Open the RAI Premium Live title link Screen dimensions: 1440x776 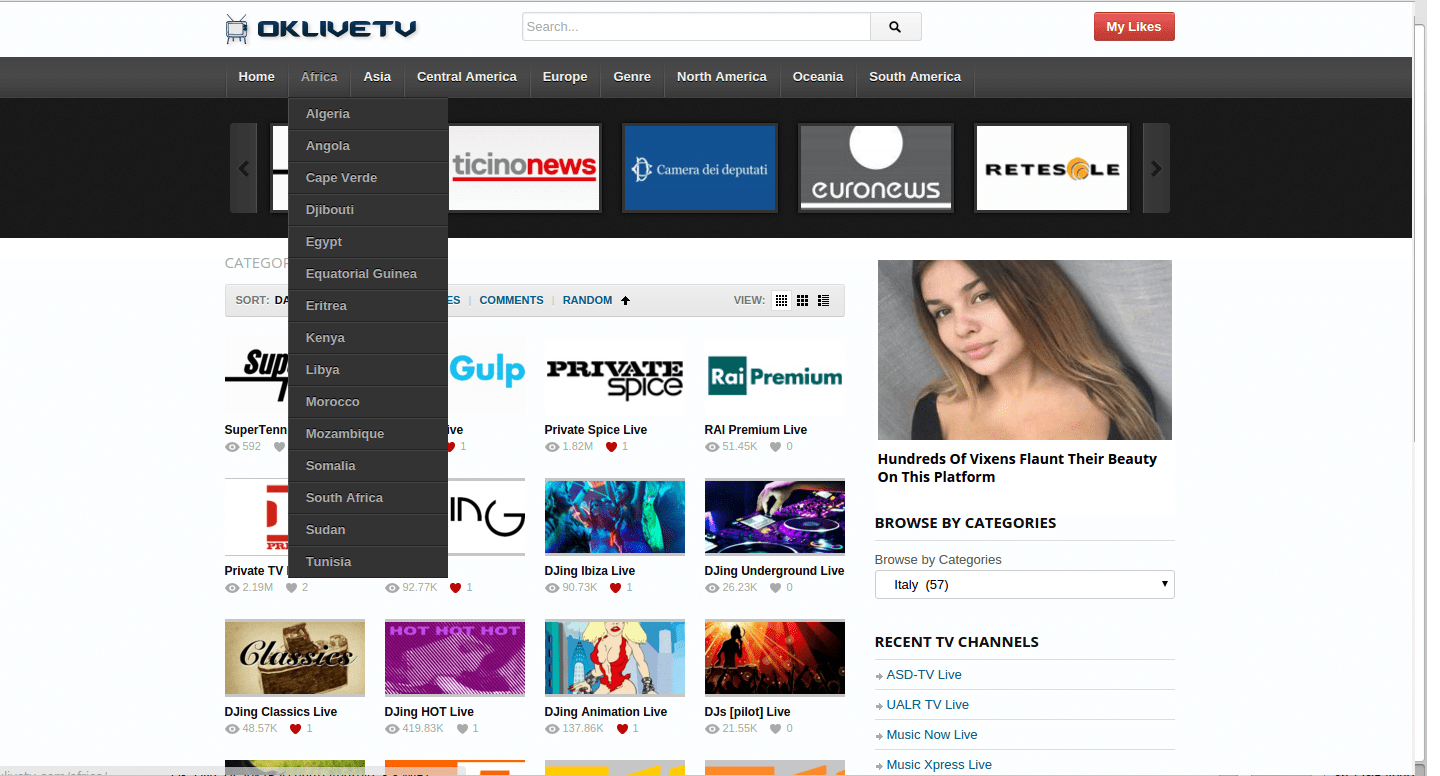(755, 430)
